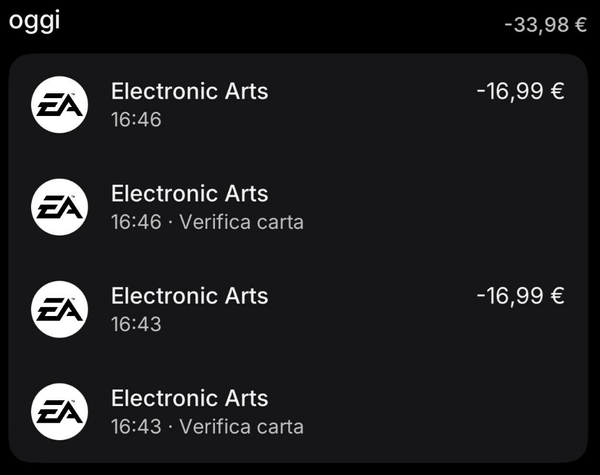Click the "Verifica carta" label at 16:43
Image resolution: width=600 pixels, height=475 pixels.
click(x=241, y=426)
